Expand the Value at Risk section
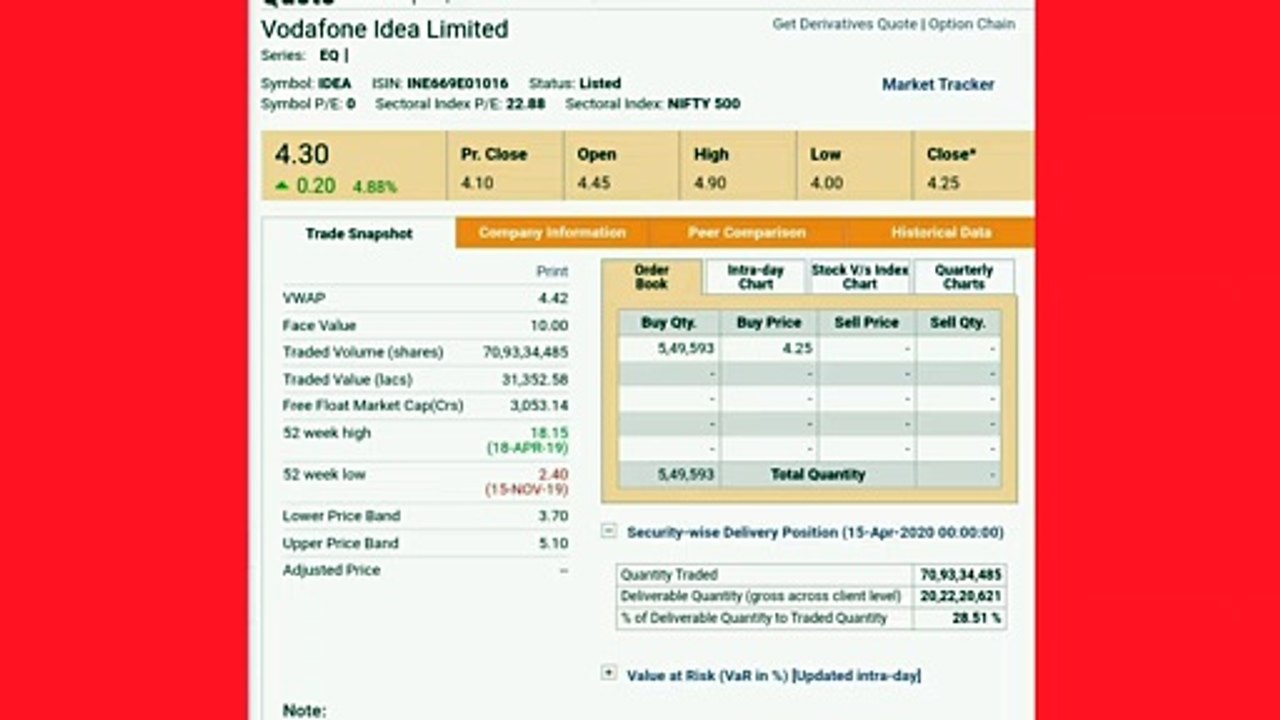The width and height of the screenshot is (1280, 720). tap(609, 673)
